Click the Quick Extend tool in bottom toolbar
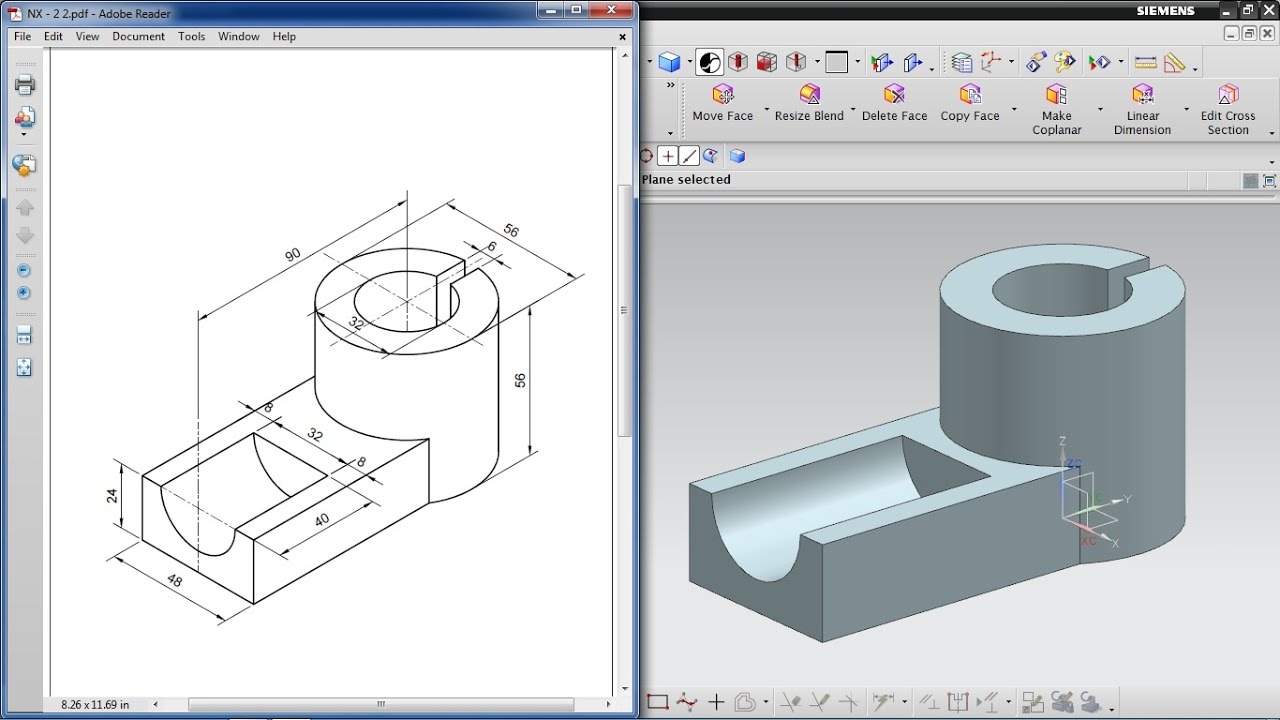Screen dimensions: 1280x720 pyautogui.click(x=819, y=702)
